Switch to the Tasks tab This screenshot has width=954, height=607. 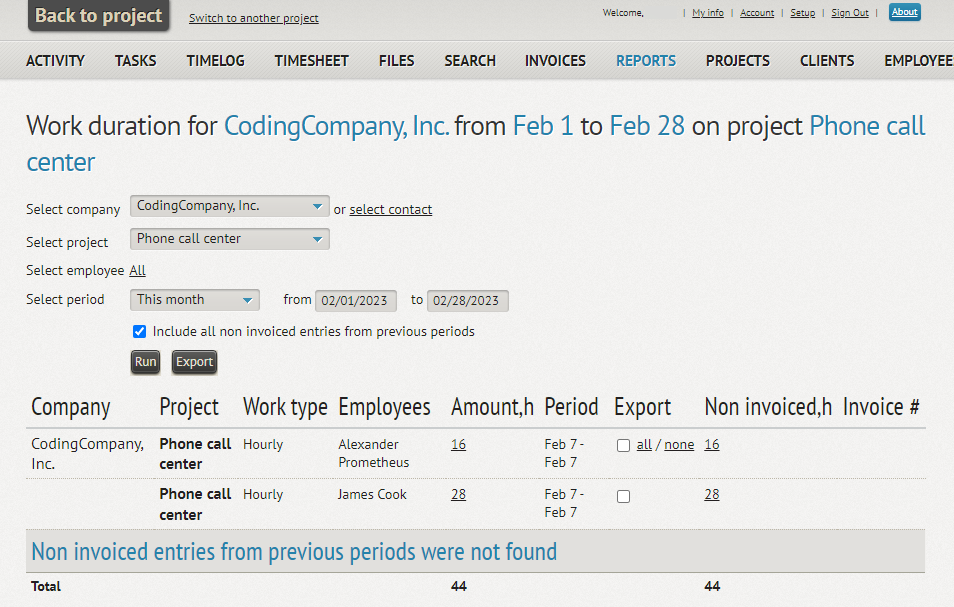point(135,61)
